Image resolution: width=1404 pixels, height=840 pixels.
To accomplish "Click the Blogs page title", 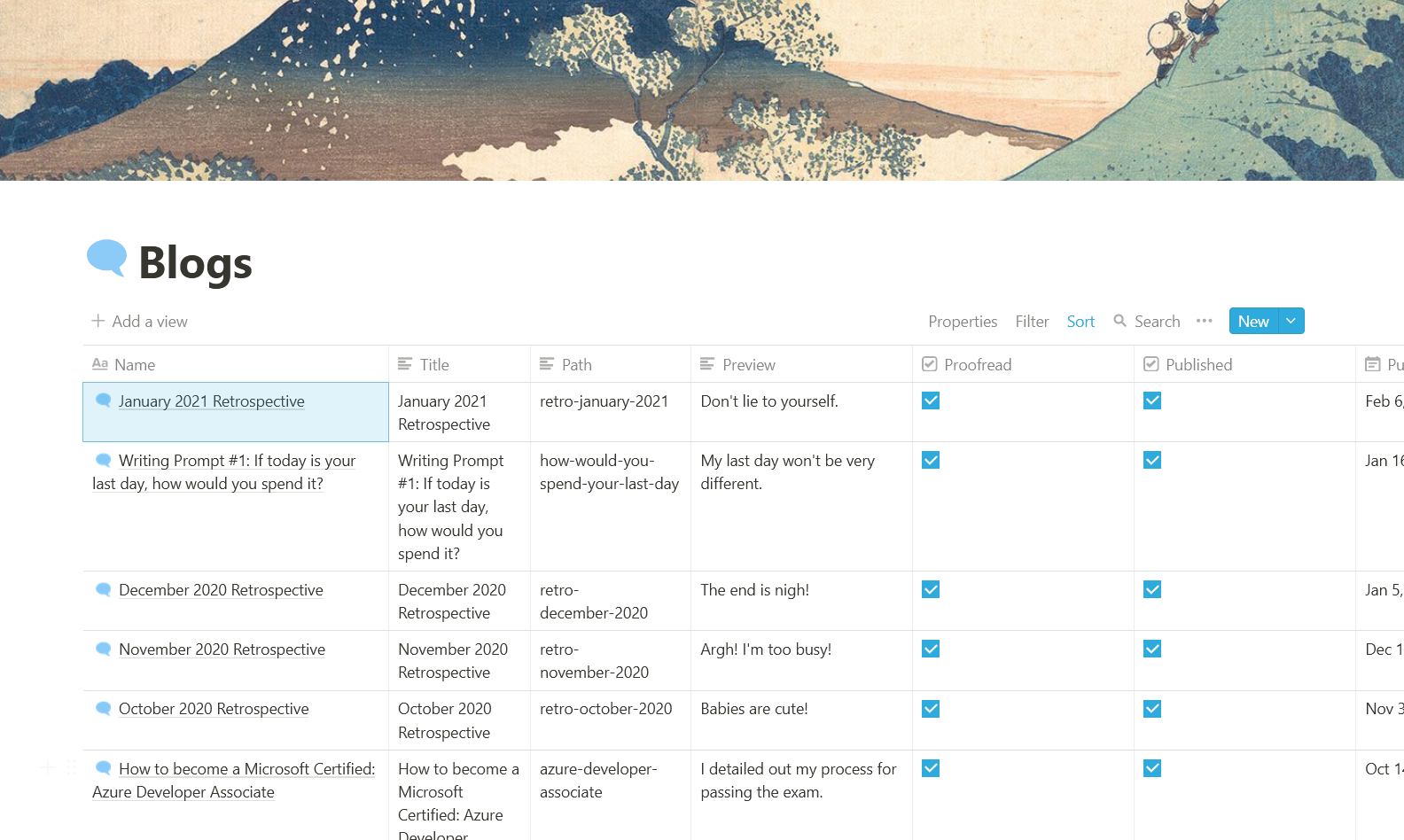I will coord(196,263).
